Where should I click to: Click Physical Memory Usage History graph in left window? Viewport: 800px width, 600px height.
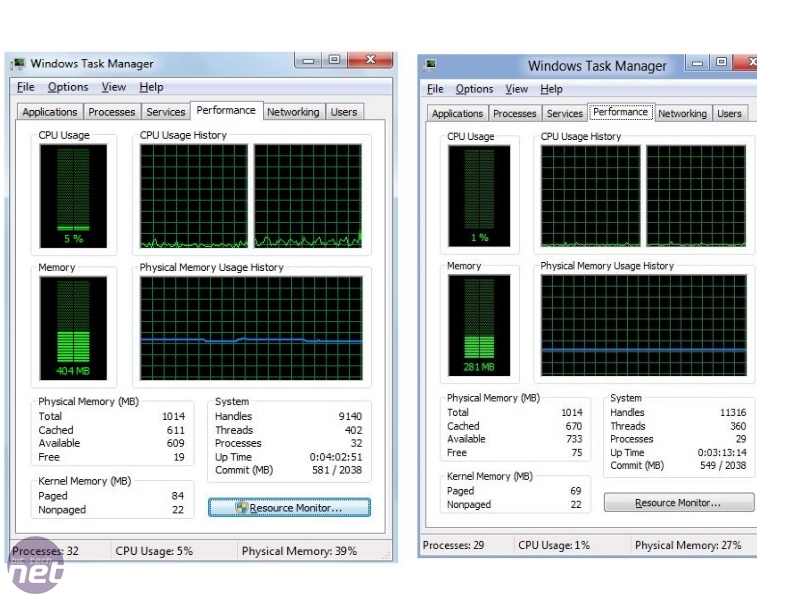click(252, 328)
